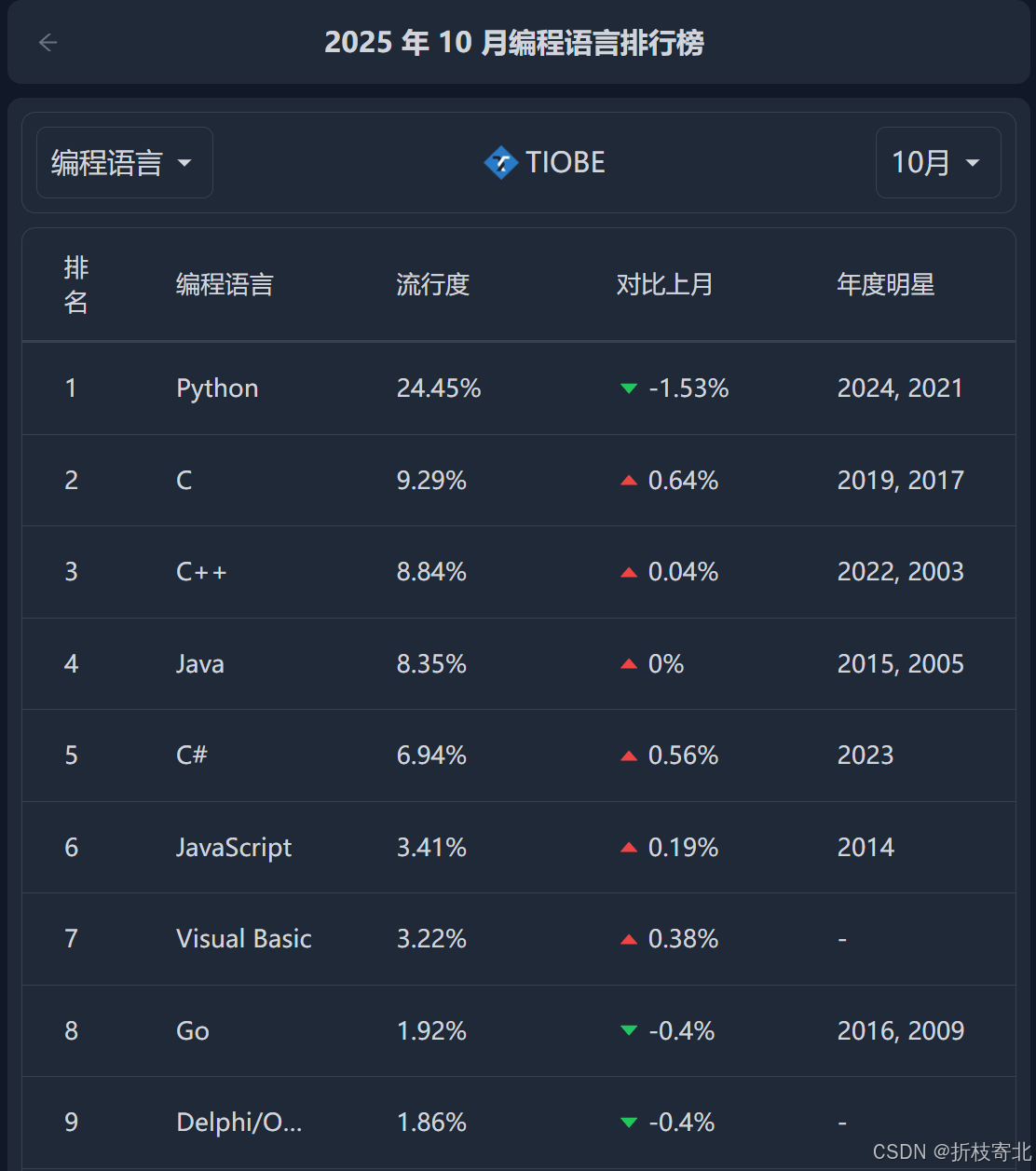Click red up arrow in C# row
Viewport: 1036px width, 1171px height.
pos(629,756)
